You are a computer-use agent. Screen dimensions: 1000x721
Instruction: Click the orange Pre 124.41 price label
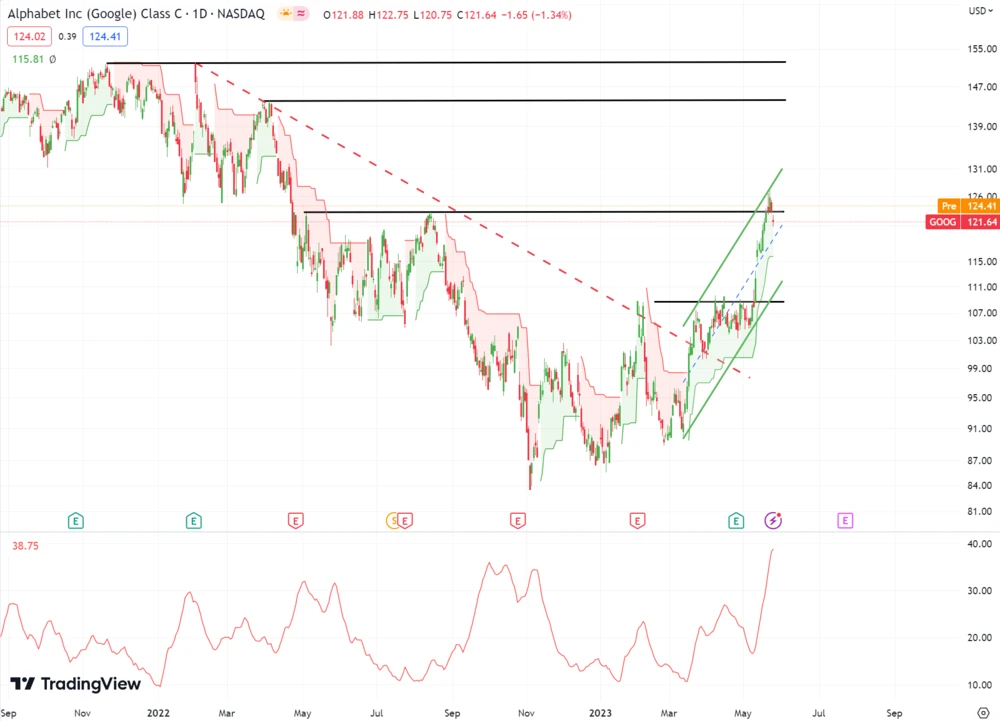point(962,206)
